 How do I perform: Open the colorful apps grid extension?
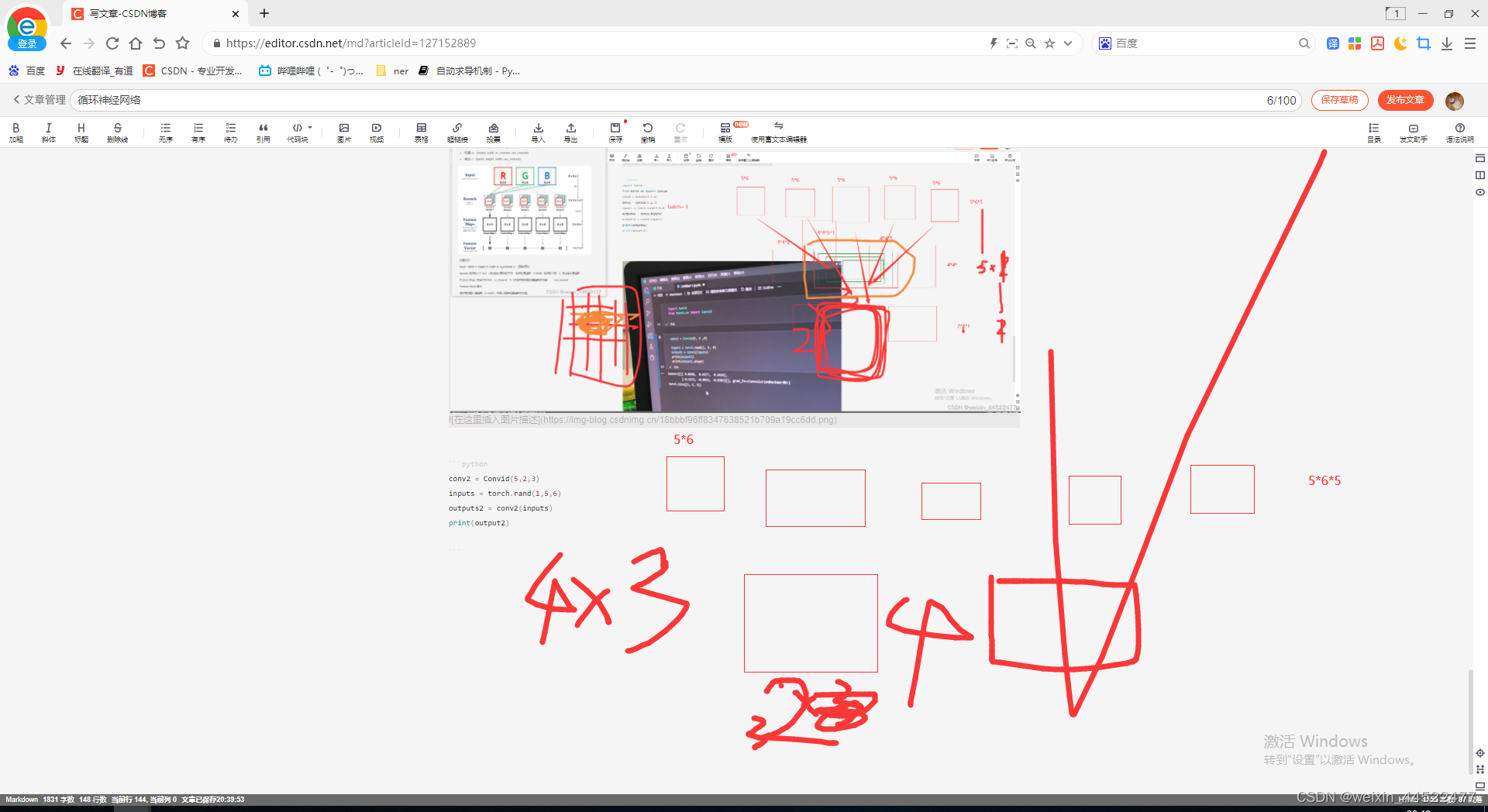point(1355,43)
